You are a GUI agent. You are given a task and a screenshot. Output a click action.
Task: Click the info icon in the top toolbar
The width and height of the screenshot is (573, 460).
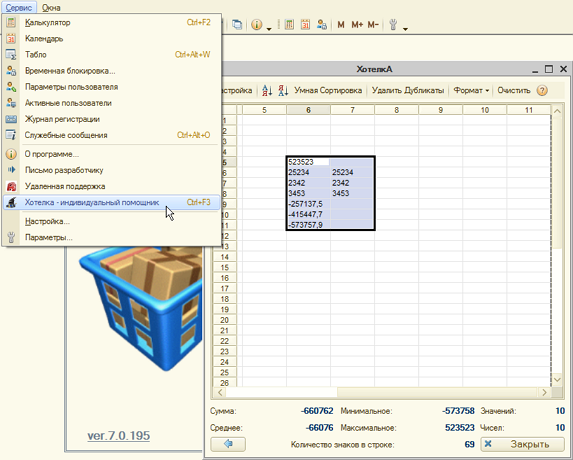pos(257,25)
